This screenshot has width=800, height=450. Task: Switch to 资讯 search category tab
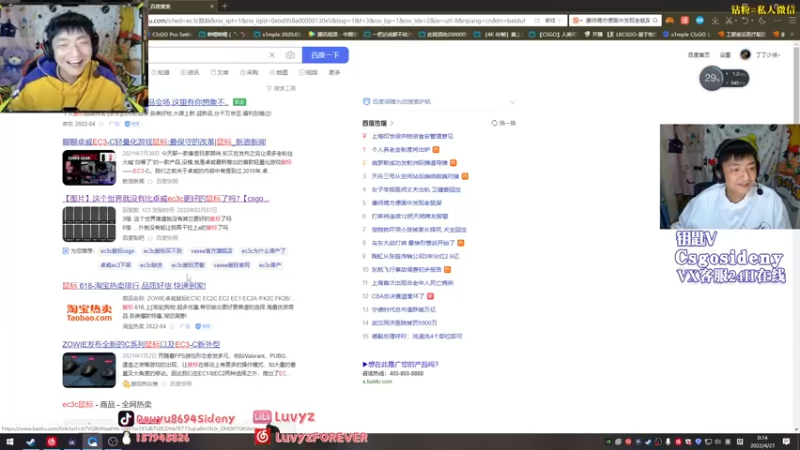click(190, 72)
